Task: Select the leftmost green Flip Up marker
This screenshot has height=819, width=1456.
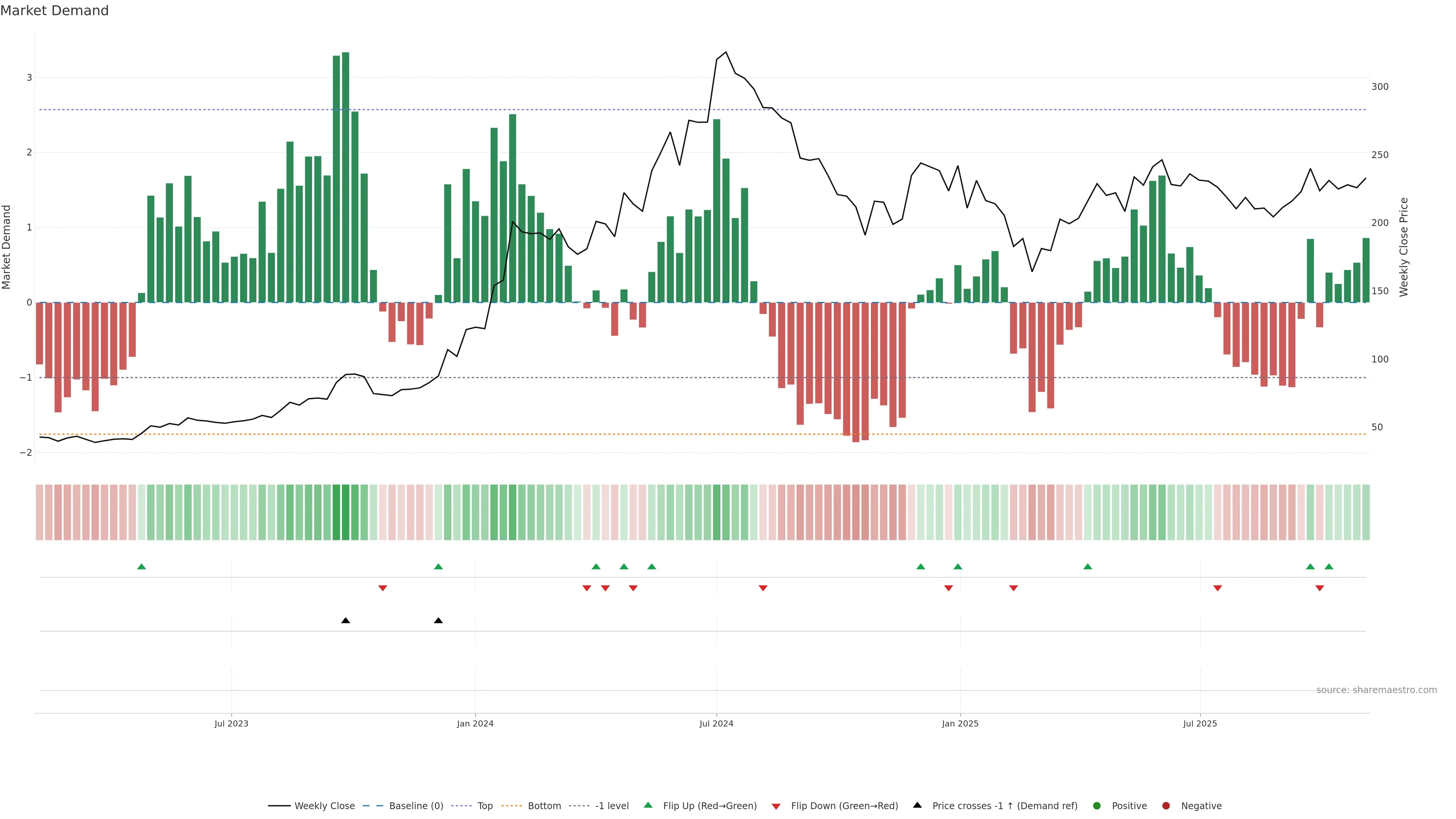Action: 142,566
